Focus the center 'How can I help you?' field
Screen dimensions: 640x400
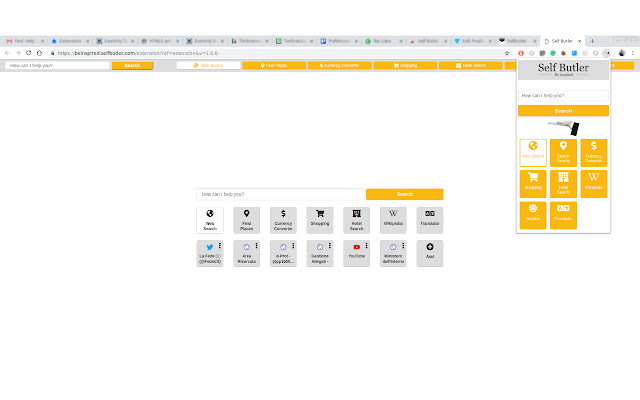click(280, 194)
